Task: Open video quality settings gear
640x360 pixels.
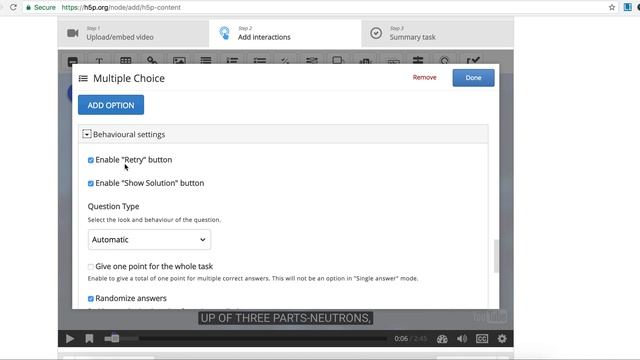Action: (x=502, y=339)
